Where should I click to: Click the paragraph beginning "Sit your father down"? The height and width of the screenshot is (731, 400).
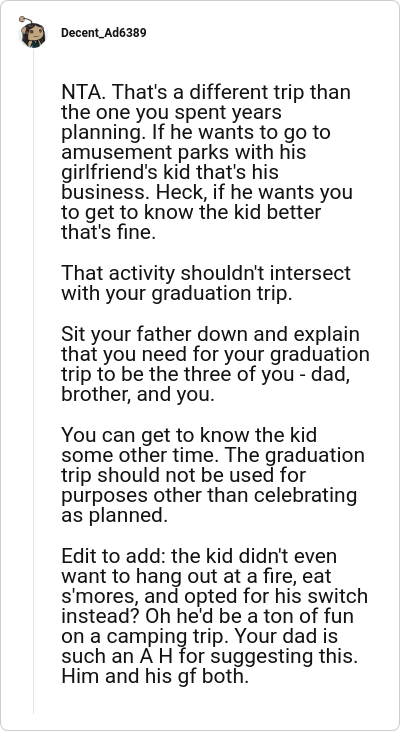click(215, 364)
